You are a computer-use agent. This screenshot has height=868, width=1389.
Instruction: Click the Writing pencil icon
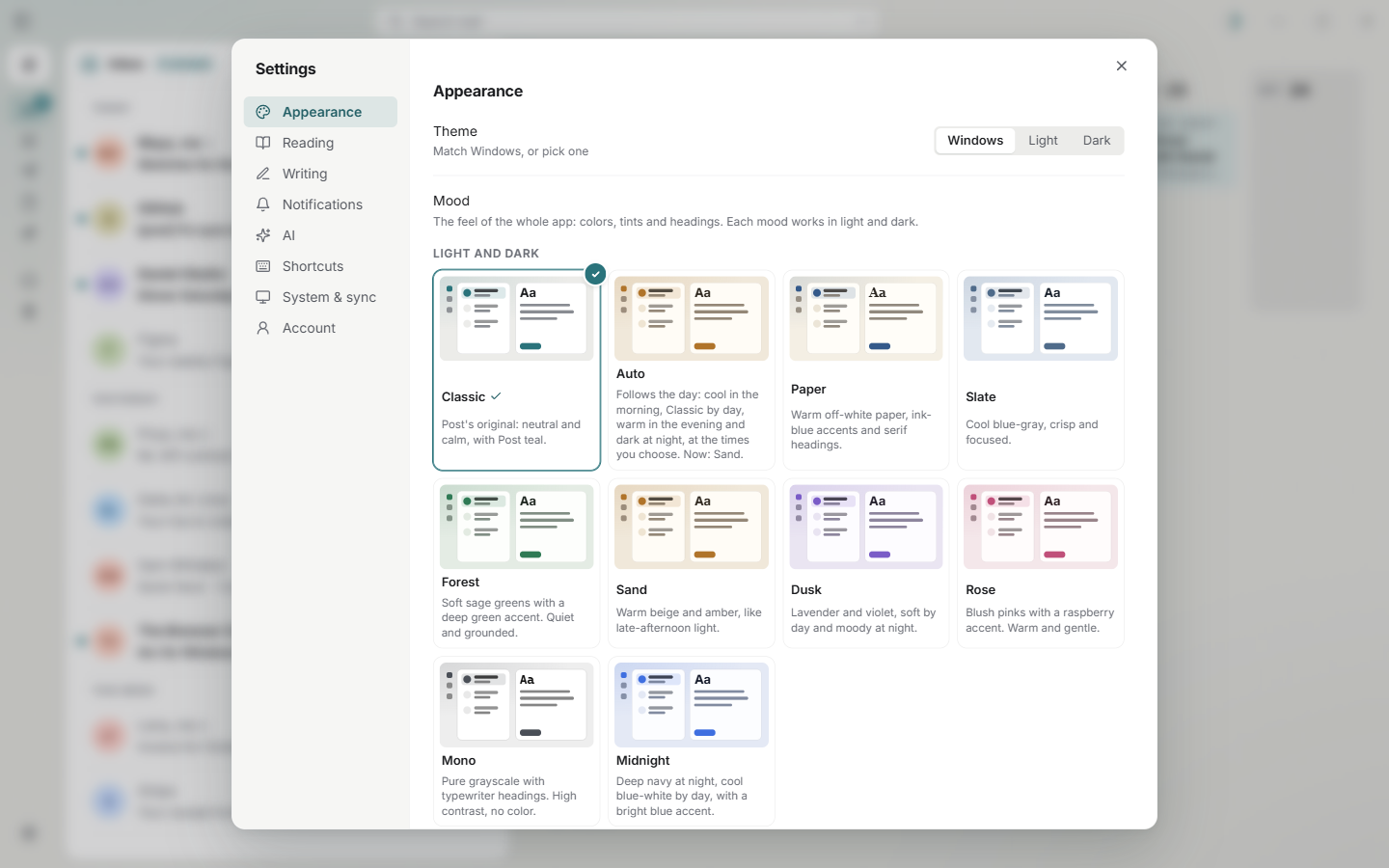262,174
